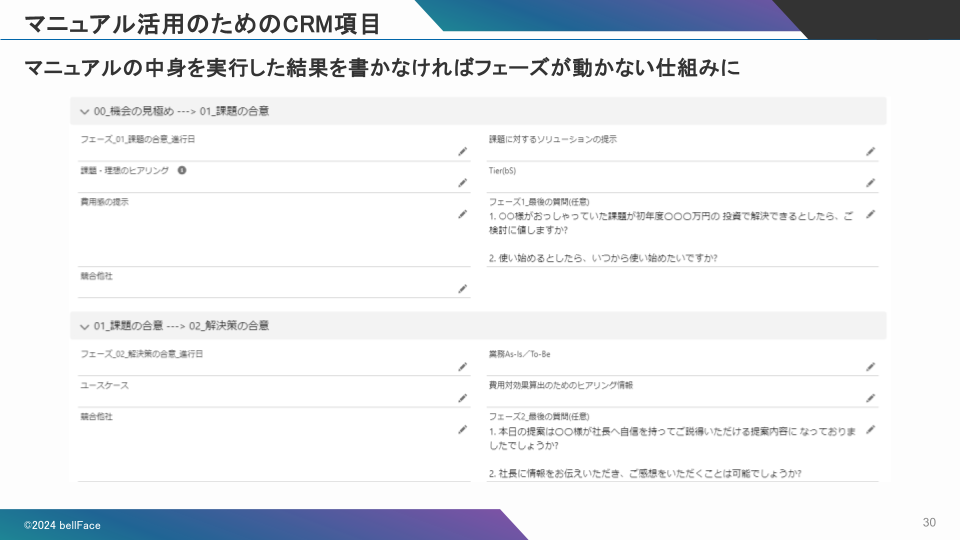Collapse the 01_課題の合意 ---> 02_解決策の合意 section
This screenshot has width=960, height=540.
85,326
